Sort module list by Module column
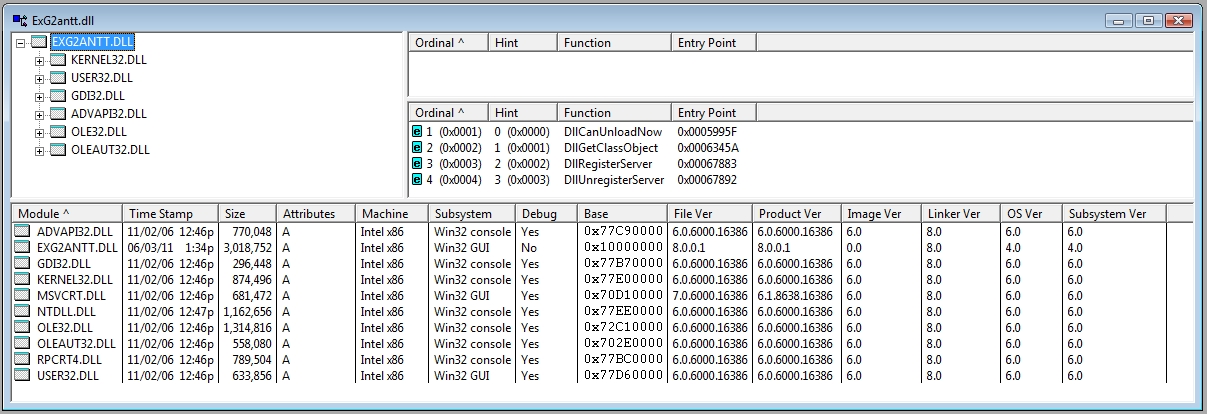Viewport: 1207px width, 414px height. tap(66, 214)
